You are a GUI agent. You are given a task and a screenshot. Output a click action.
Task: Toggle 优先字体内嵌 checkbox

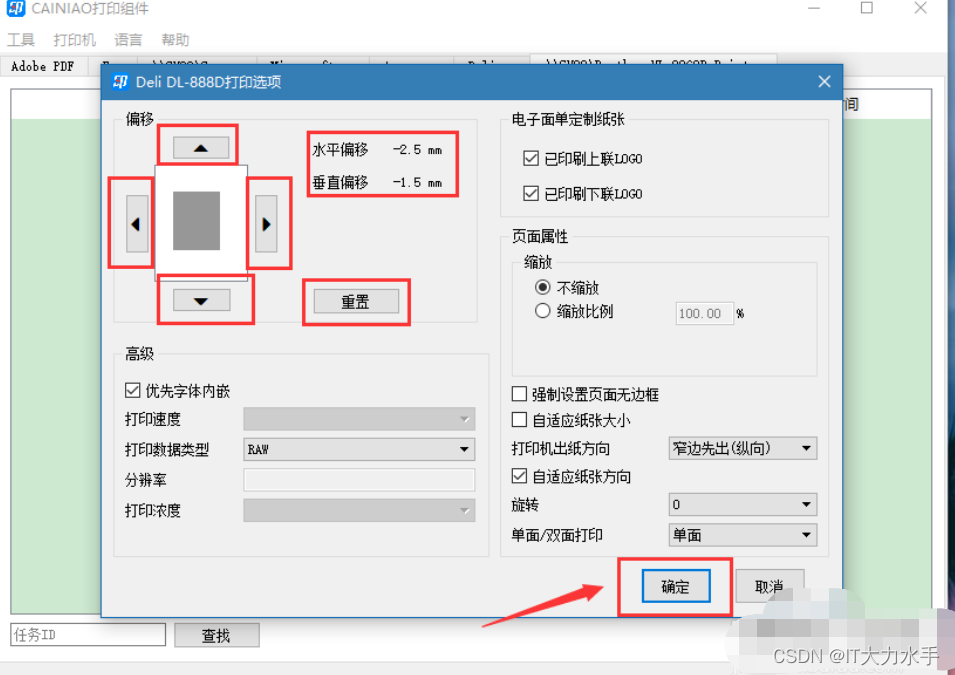point(132,391)
